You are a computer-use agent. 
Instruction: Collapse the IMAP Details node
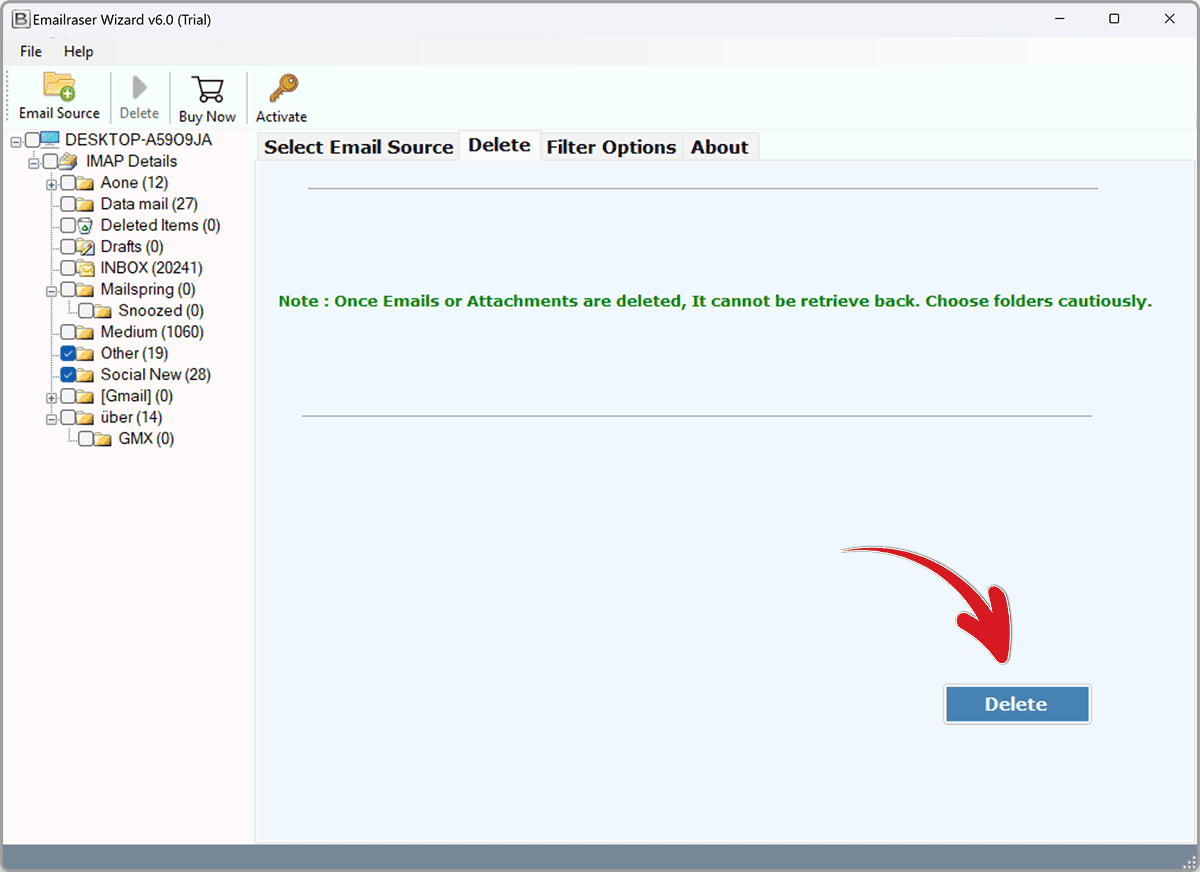pos(33,162)
